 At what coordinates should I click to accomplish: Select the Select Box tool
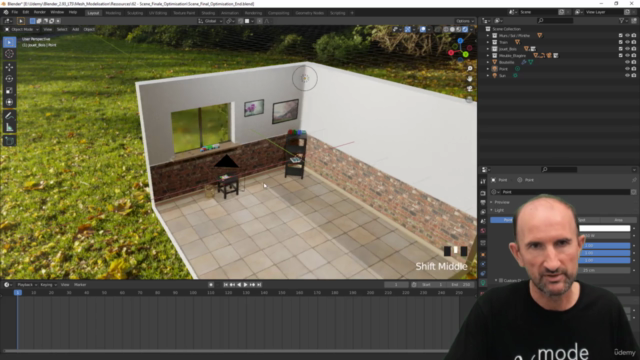9,42
